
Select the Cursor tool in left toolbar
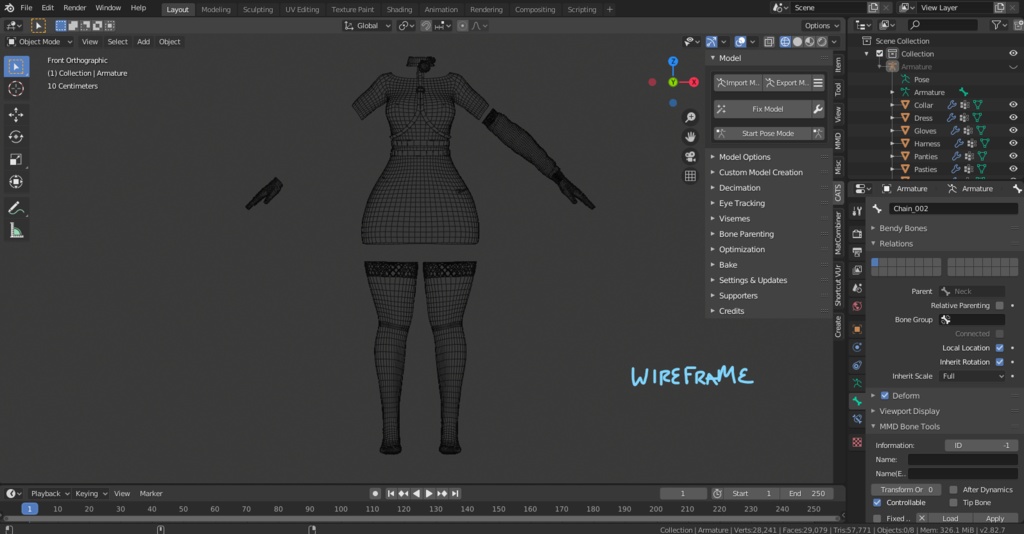16,89
